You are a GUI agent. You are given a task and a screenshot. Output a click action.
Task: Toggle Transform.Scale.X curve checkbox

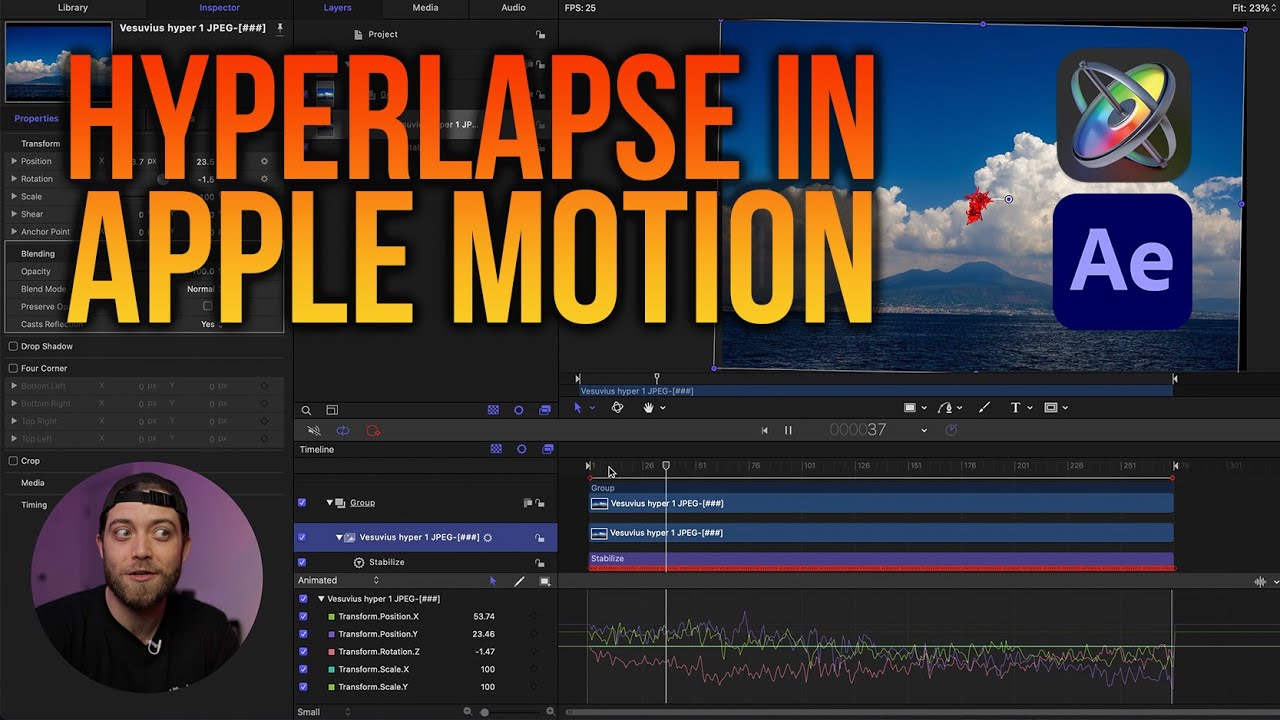tap(303, 669)
